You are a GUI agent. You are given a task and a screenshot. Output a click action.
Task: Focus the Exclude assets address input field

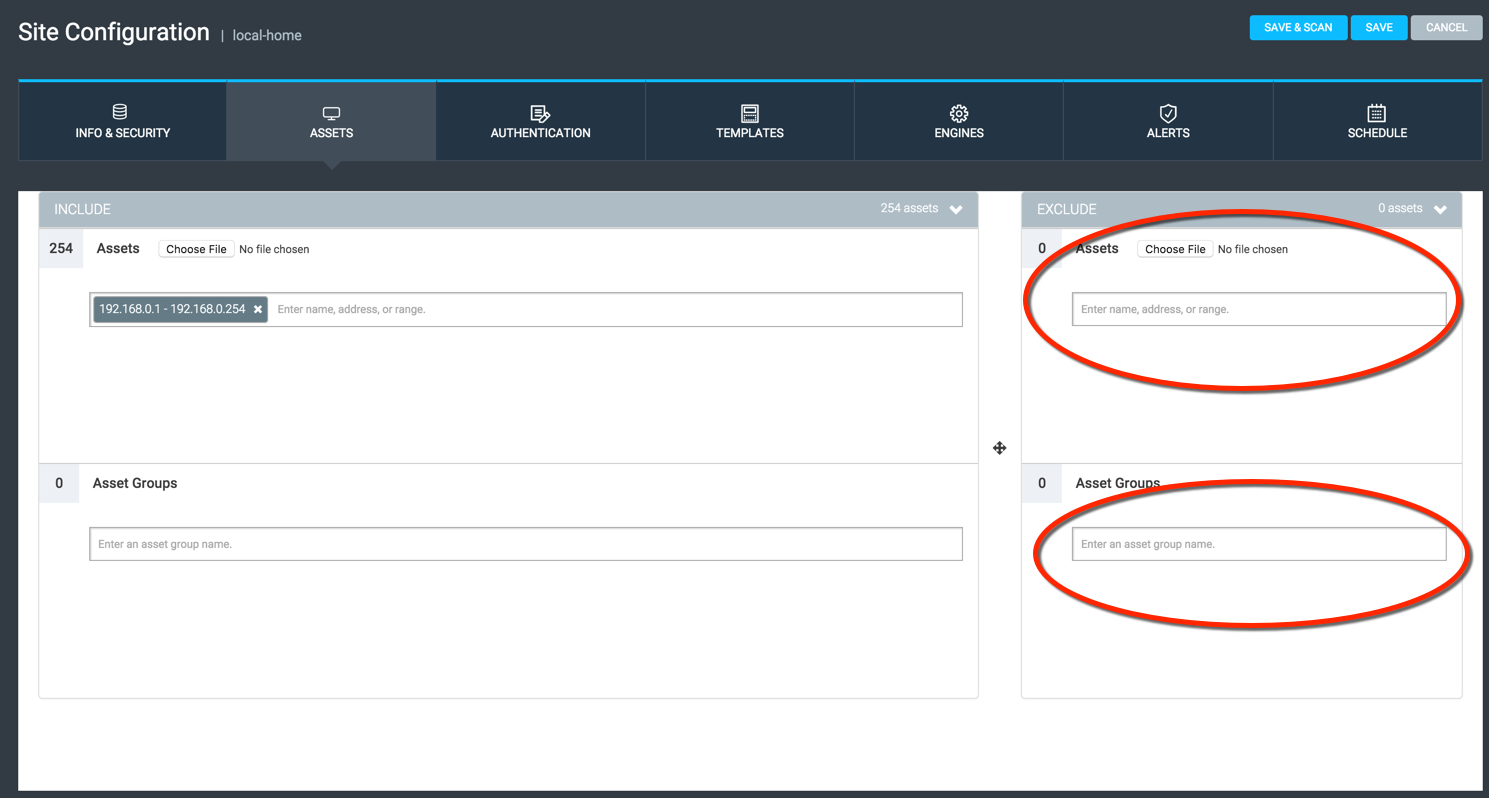coord(1258,310)
